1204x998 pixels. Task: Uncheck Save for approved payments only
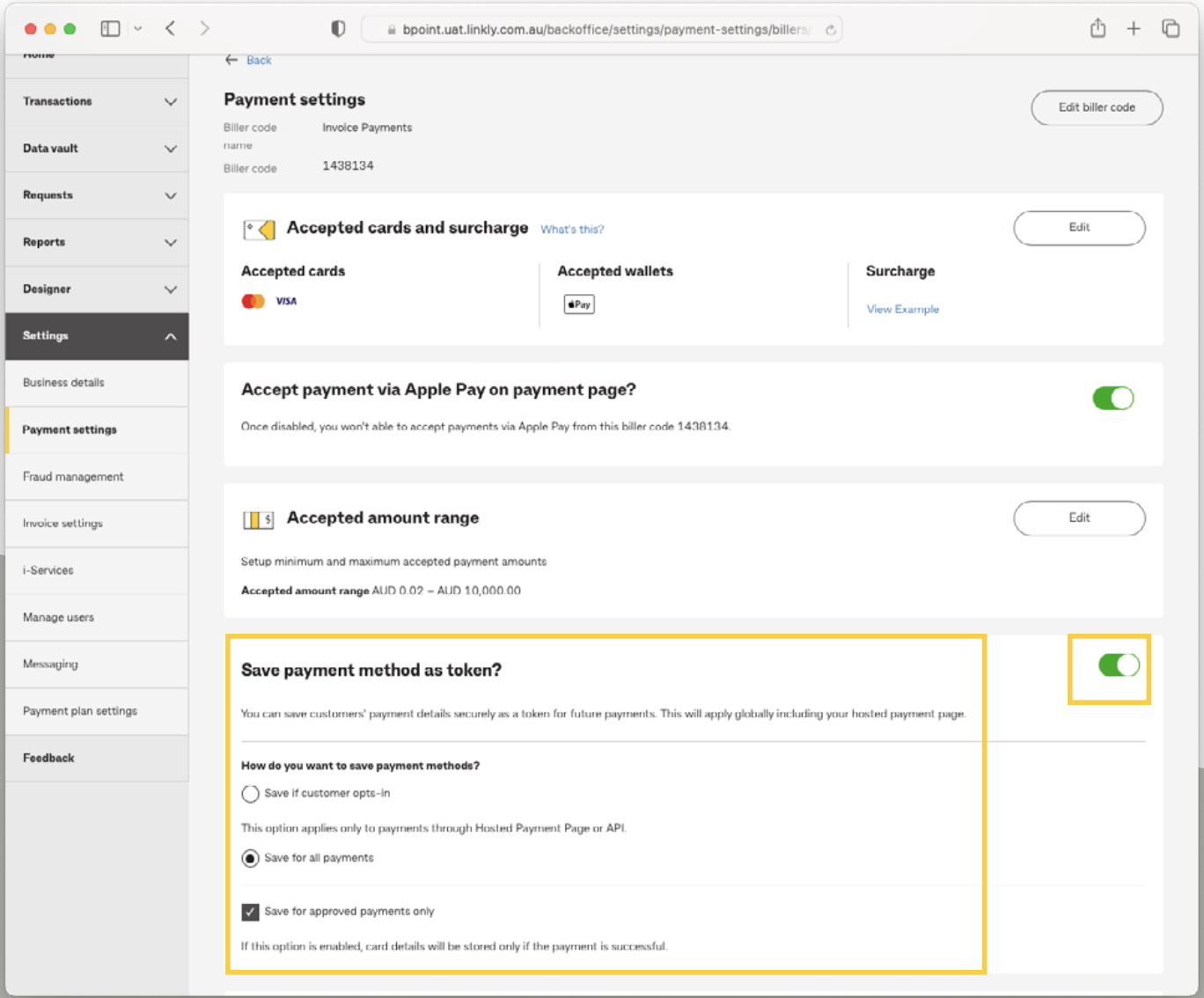tap(250, 912)
